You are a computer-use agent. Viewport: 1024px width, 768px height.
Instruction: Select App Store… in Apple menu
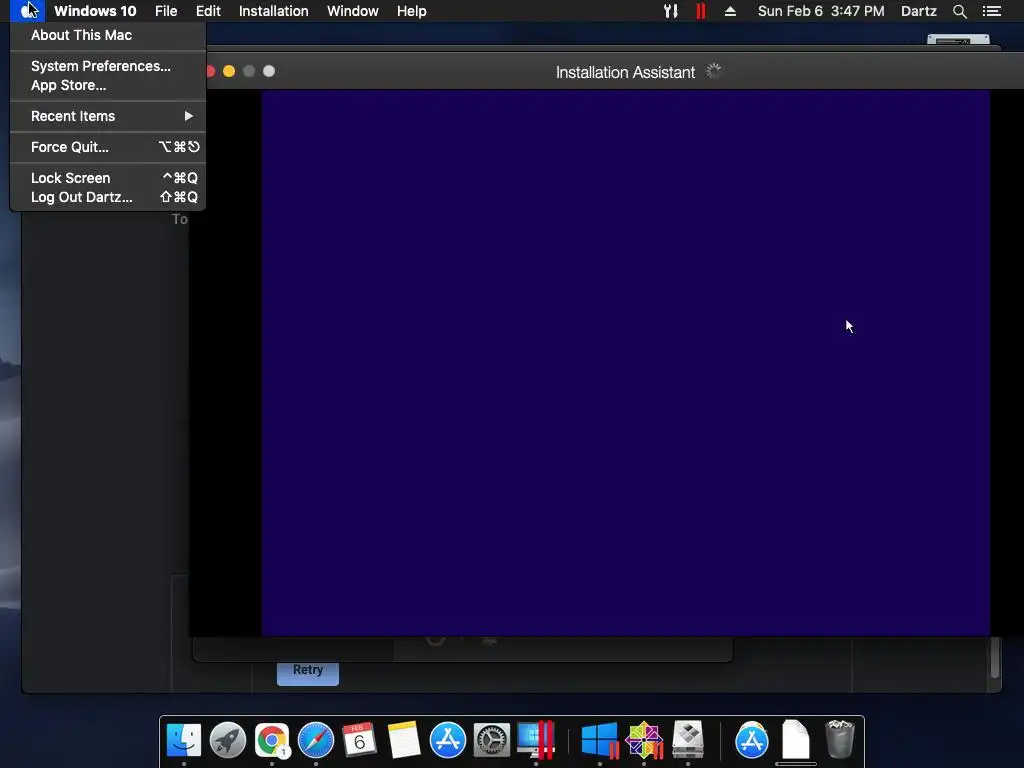click(108, 86)
